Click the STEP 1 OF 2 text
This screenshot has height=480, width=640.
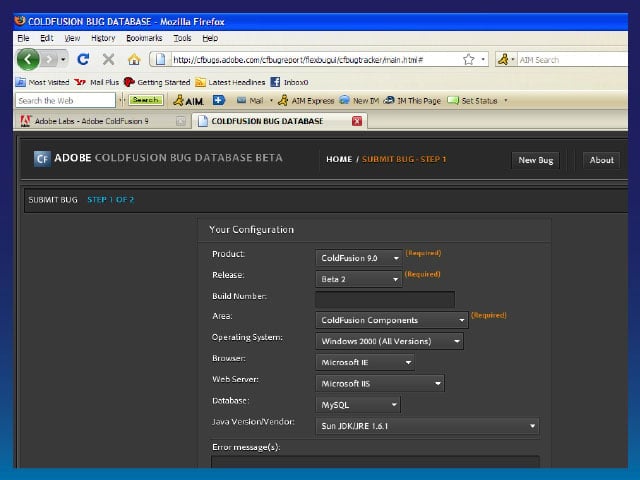click(x=111, y=200)
